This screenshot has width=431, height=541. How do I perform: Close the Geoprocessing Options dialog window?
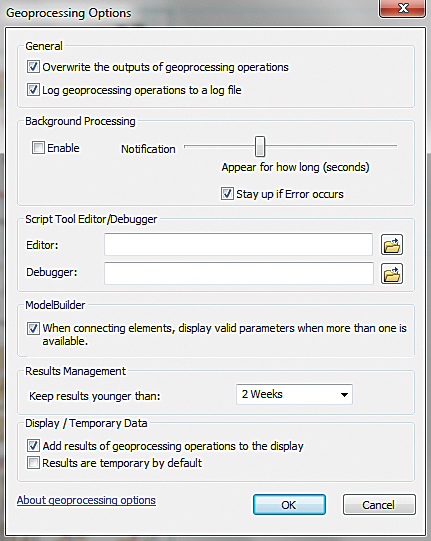(402, 8)
